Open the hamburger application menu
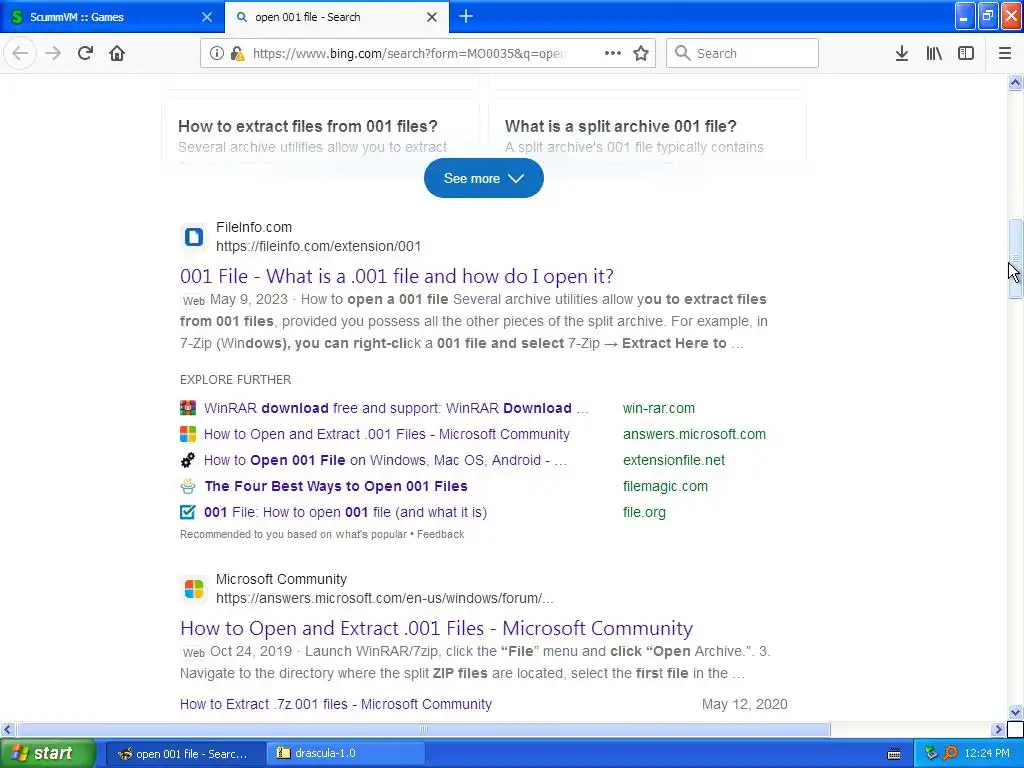The width and height of the screenshot is (1024, 768). (1005, 54)
